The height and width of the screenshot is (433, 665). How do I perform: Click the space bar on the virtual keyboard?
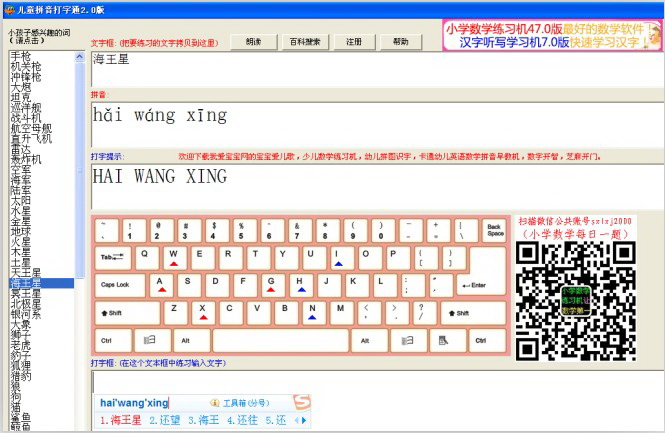coord(280,340)
